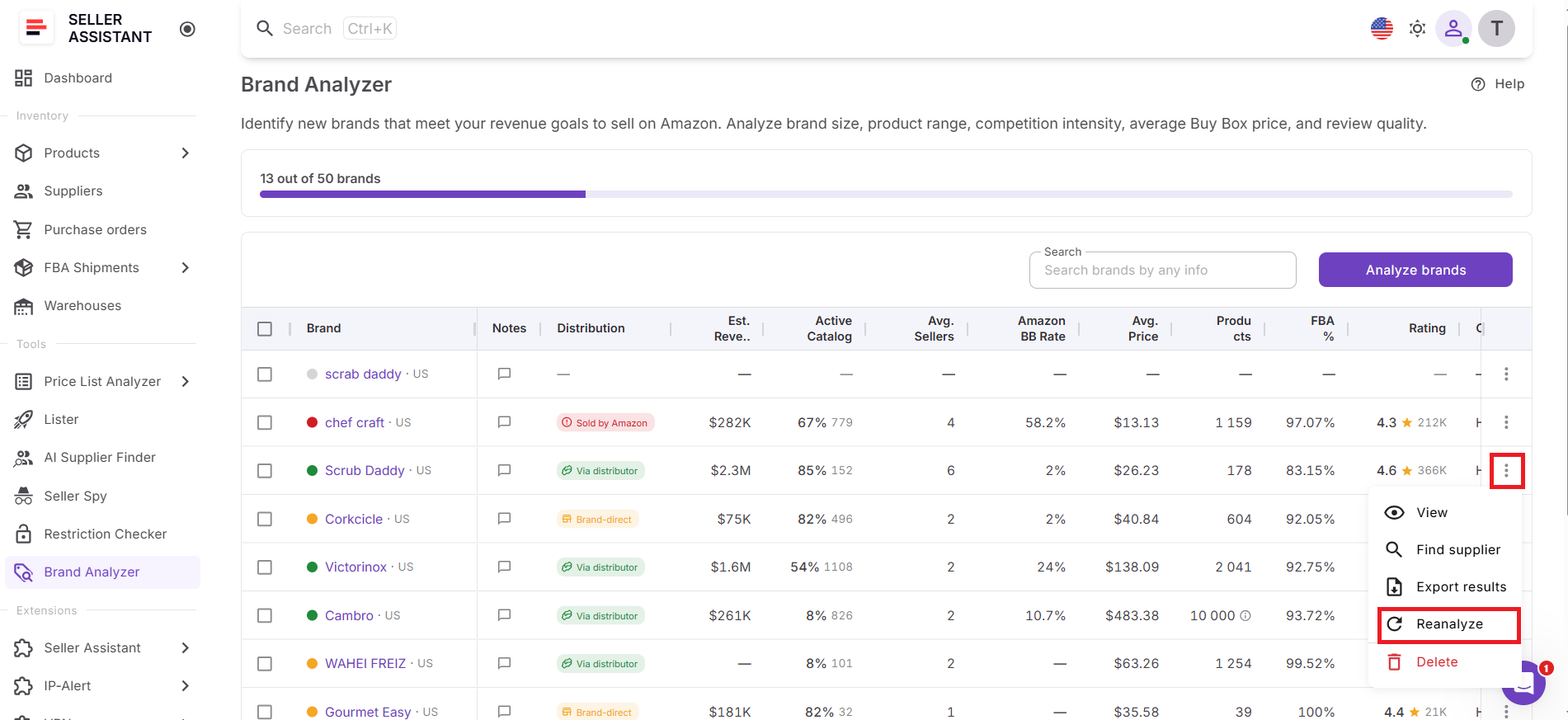This screenshot has height=720, width=1568.
Task: Focus the global Search field
Action: [x=307, y=29]
